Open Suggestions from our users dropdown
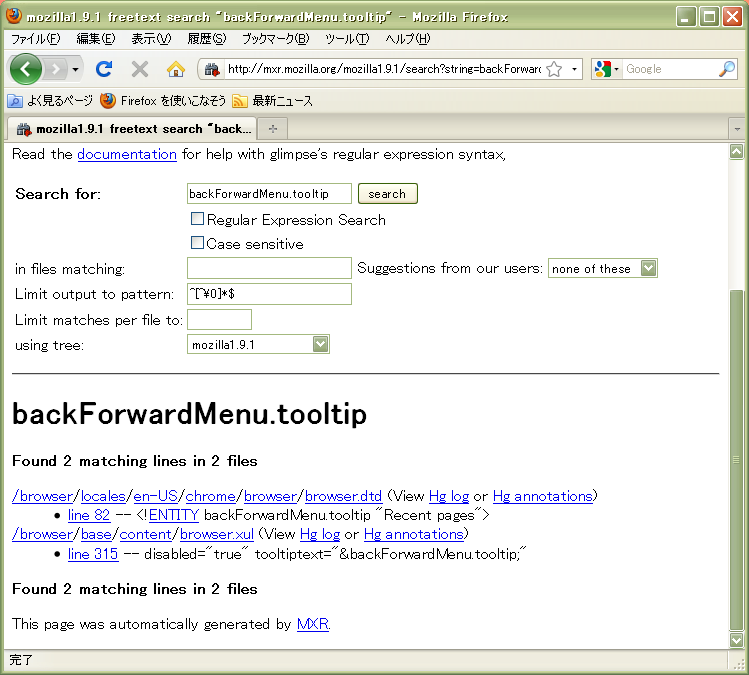749x675 pixels. point(602,268)
